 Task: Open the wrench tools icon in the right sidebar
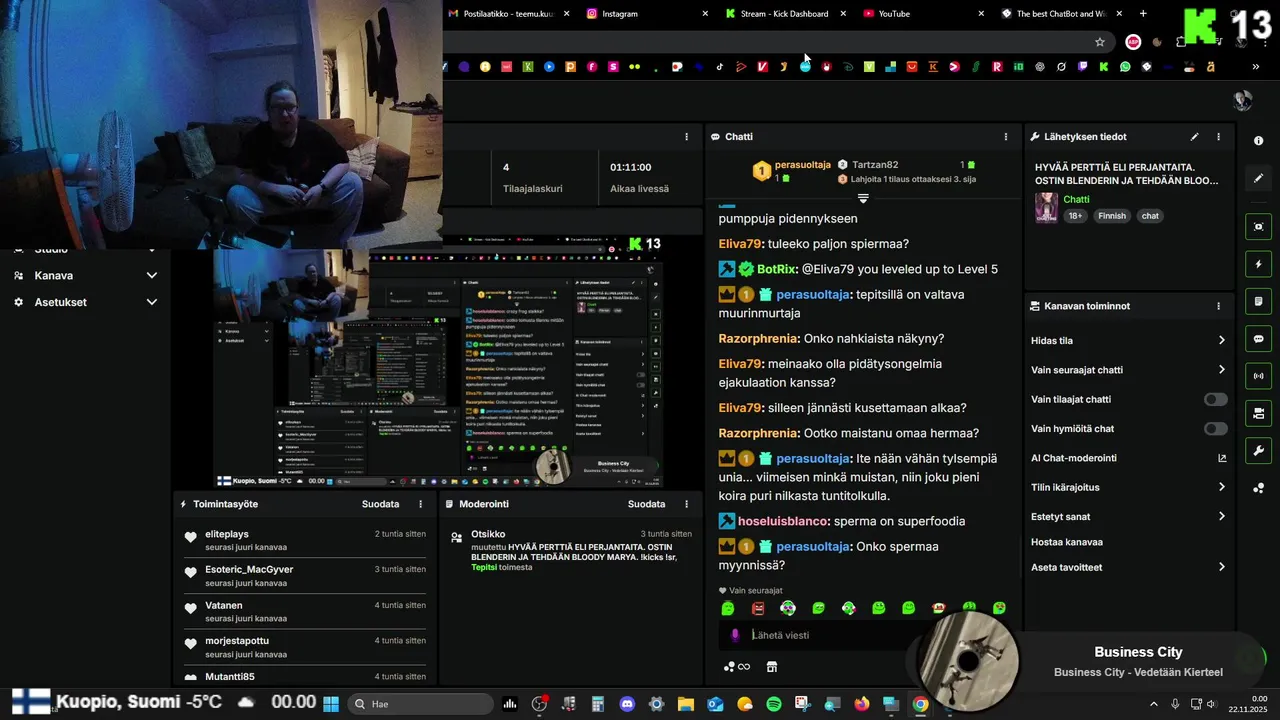point(1258,451)
